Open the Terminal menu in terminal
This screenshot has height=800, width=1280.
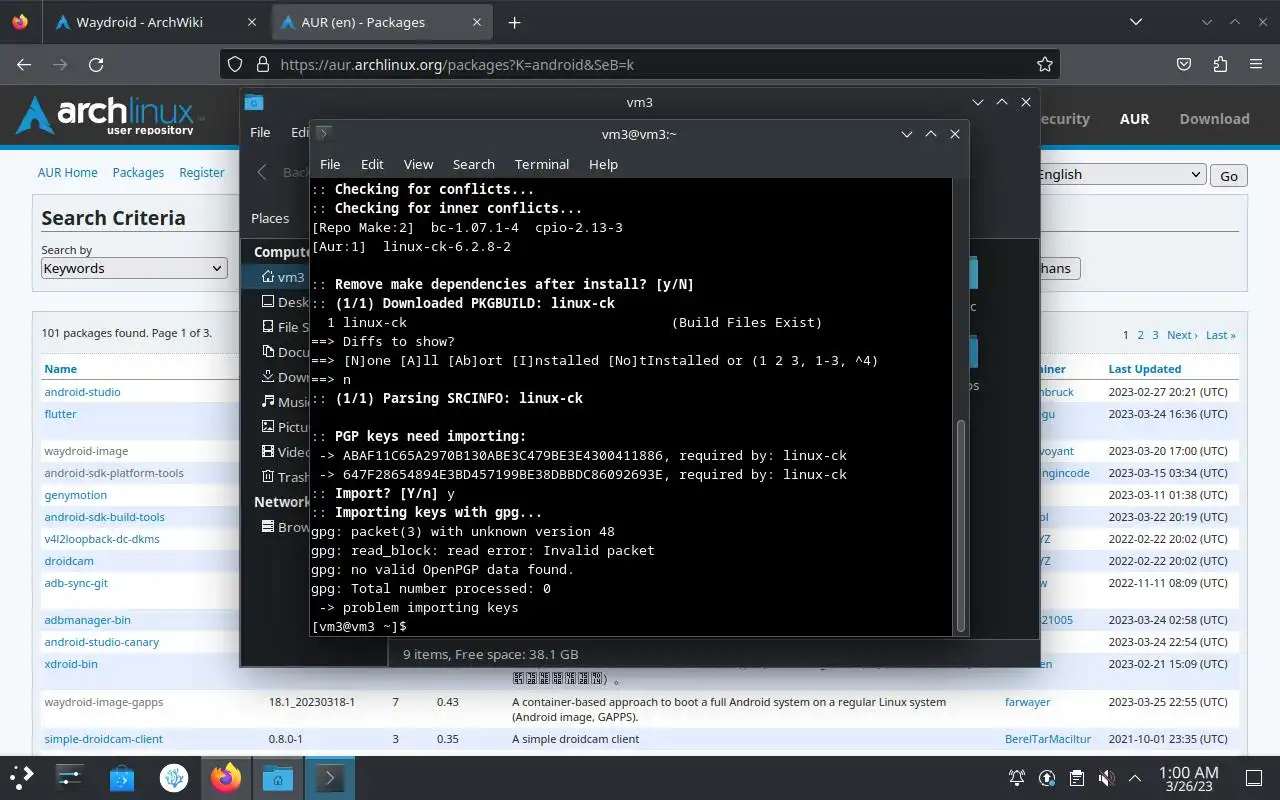[x=541, y=164]
